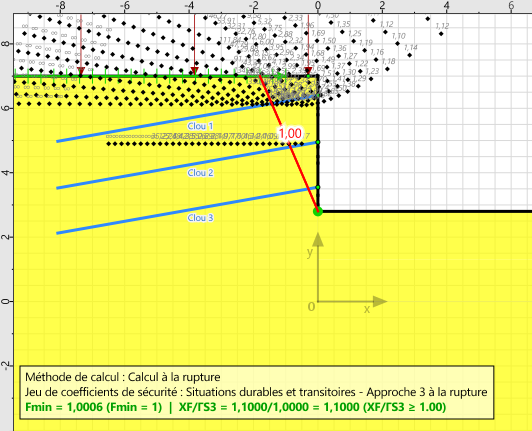This screenshot has width=532, height=431.
Task: Click the red 1,00 safety factor label
Action: click(x=290, y=133)
